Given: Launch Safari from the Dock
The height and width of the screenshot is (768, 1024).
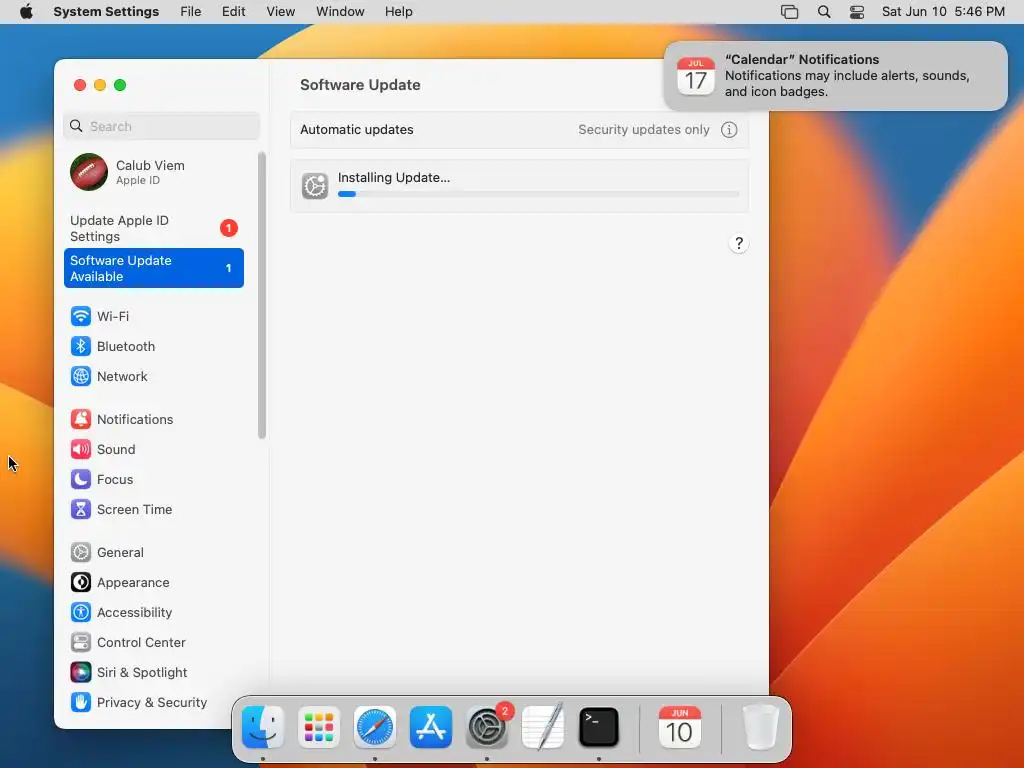Looking at the screenshot, I should coord(375,727).
